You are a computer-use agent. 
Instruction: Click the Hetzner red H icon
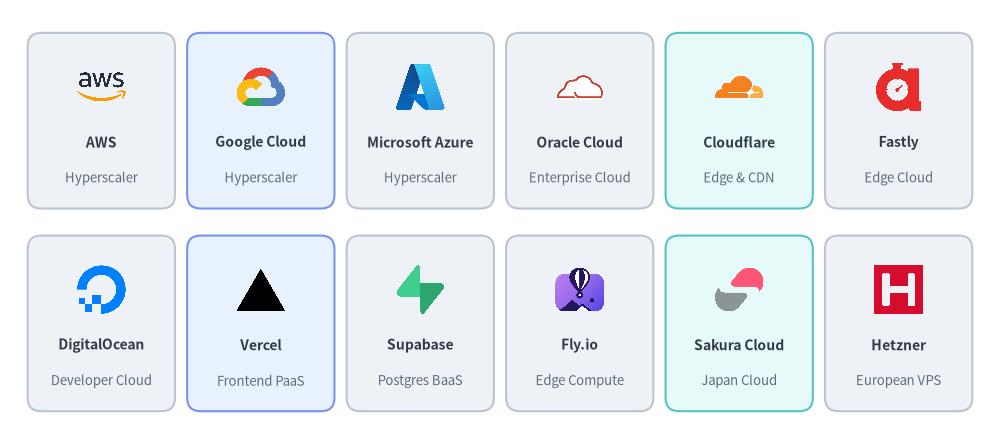coord(899,289)
